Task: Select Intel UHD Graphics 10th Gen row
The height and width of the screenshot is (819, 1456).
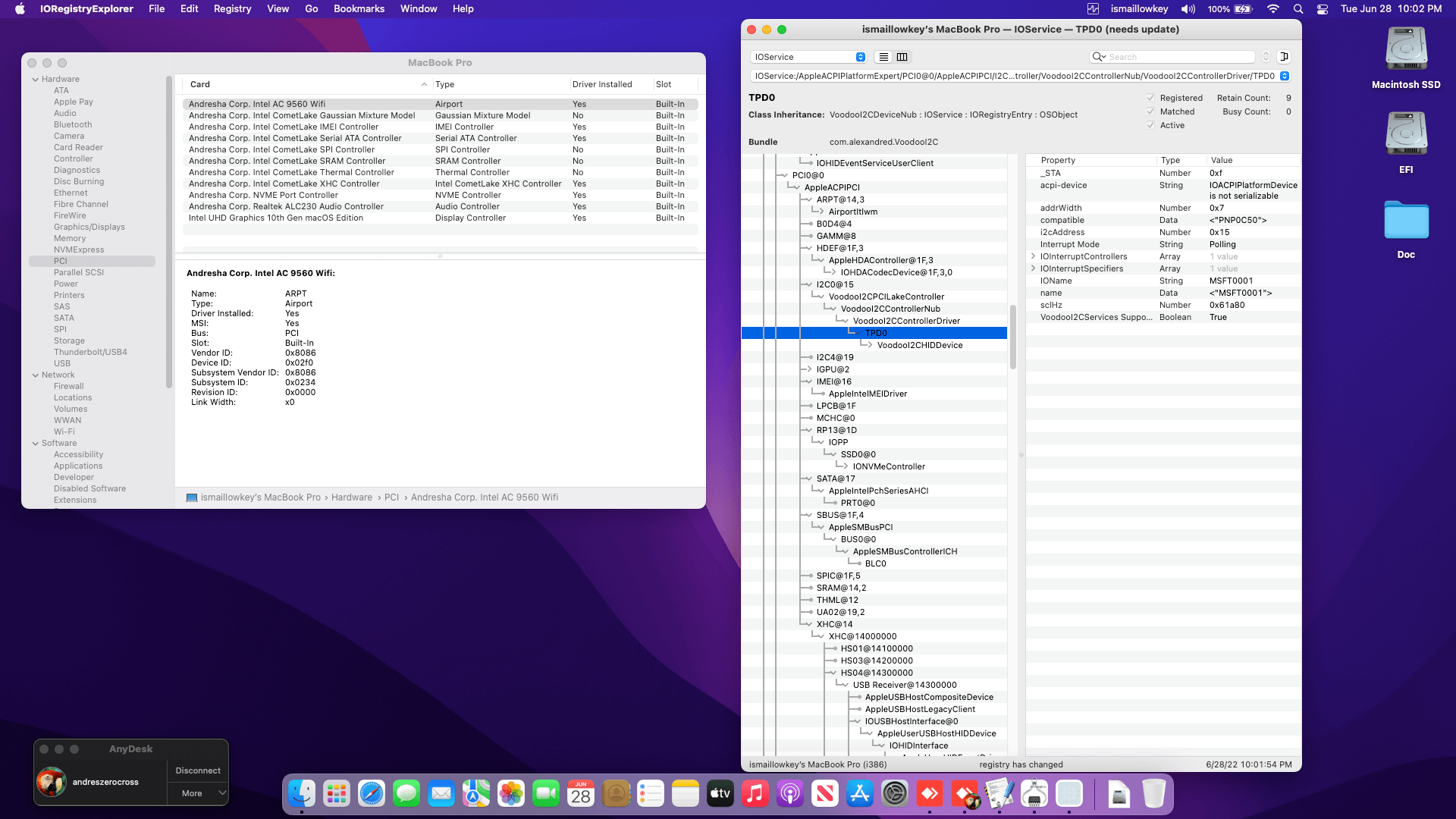Action: point(440,218)
